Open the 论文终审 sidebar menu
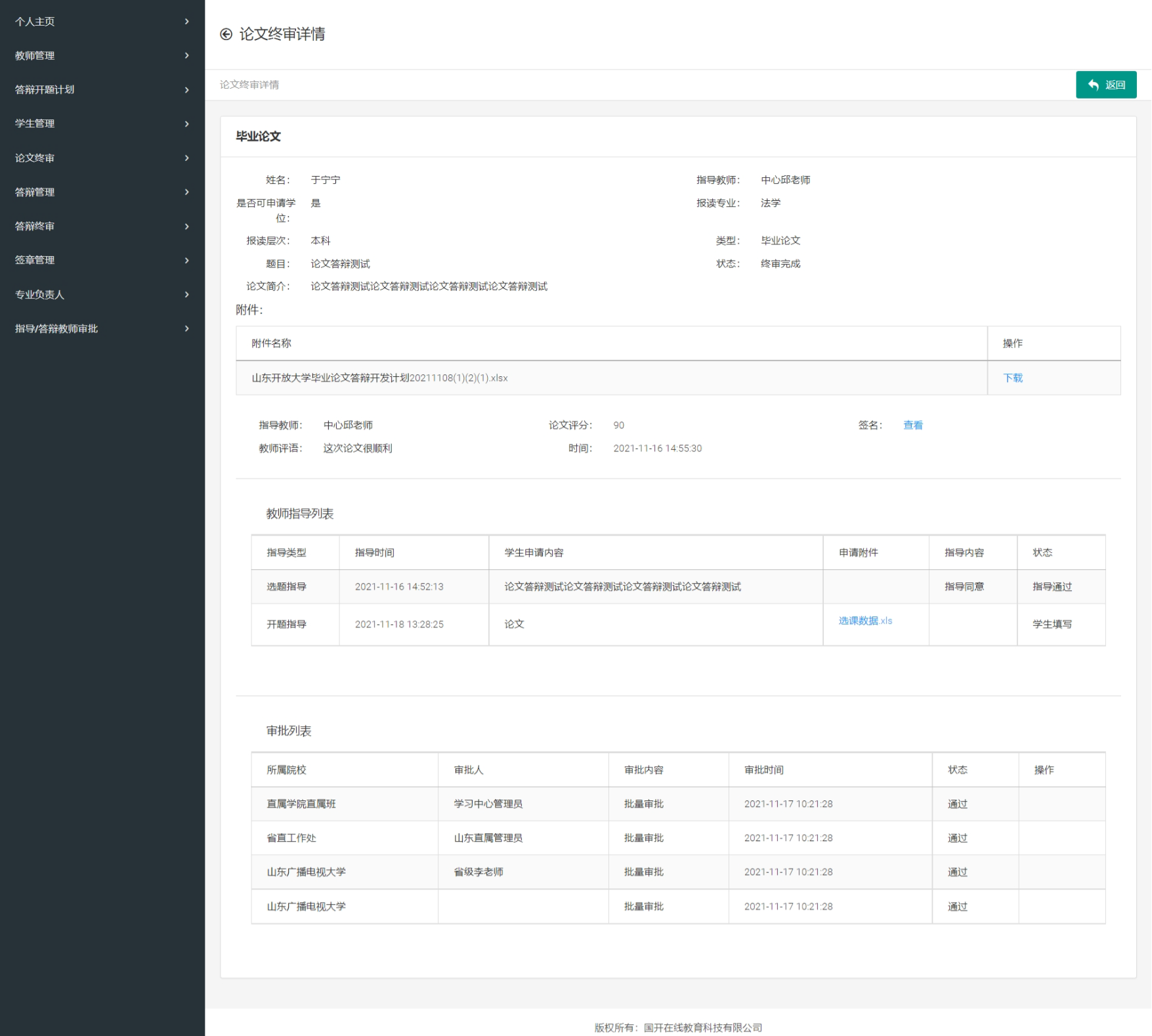The image size is (1152, 1036). tap(102, 158)
